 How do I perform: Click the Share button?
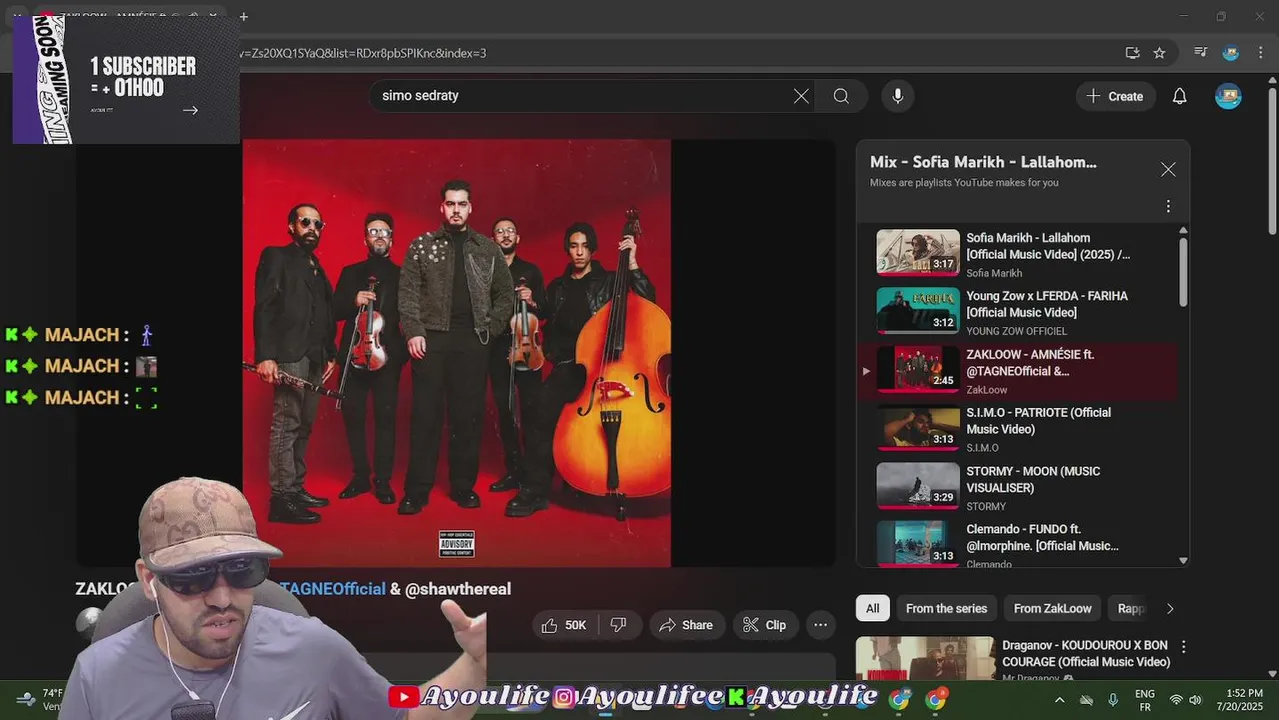coord(687,625)
